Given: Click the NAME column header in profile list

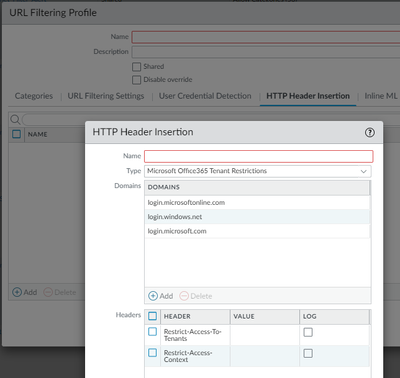Looking at the screenshot, I should coord(37,134).
